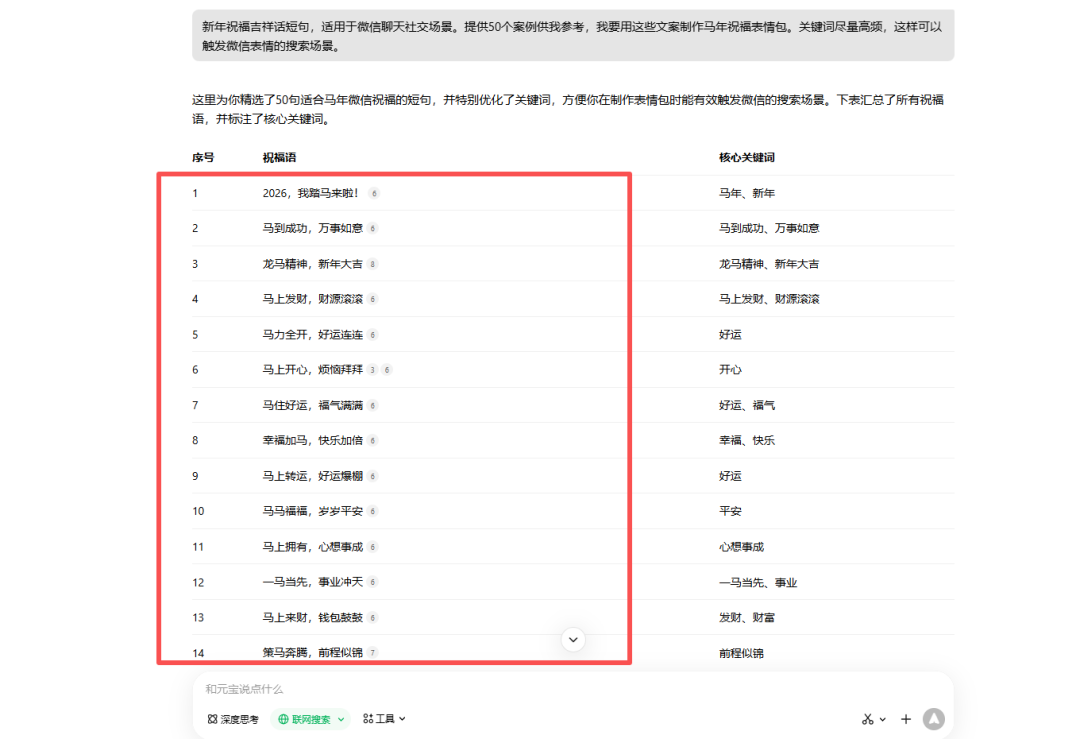Image resolution: width=1080 pixels, height=739 pixels.
Task: Focus the 和元宝说点什么 input field
Action: [572, 689]
